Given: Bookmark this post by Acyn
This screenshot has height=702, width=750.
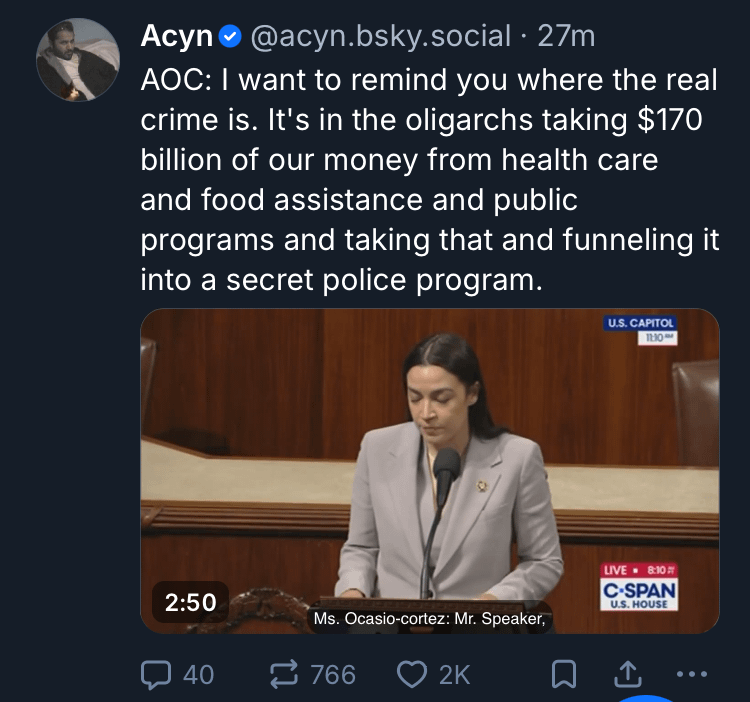Looking at the screenshot, I should 564,675.
